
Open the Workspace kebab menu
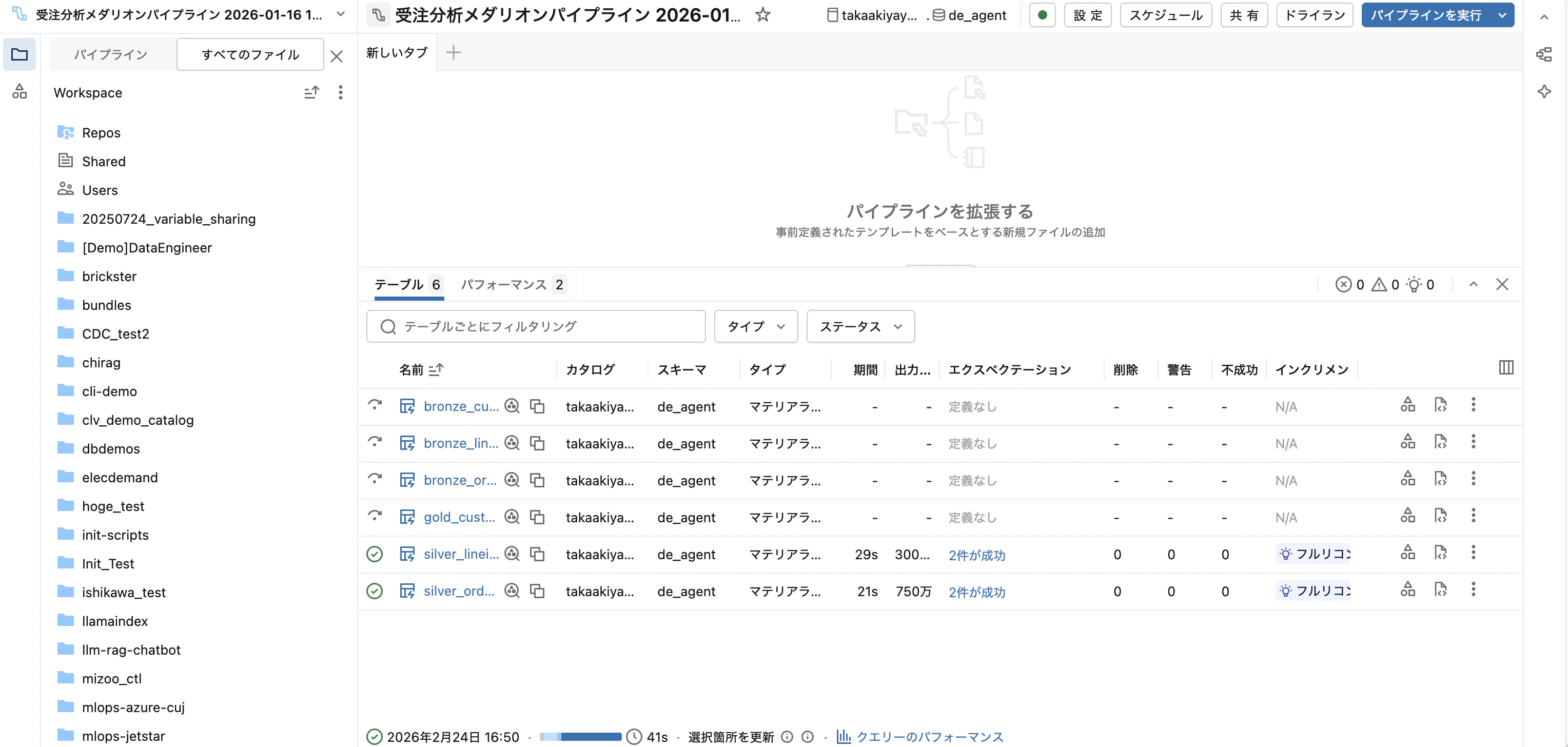(x=340, y=92)
